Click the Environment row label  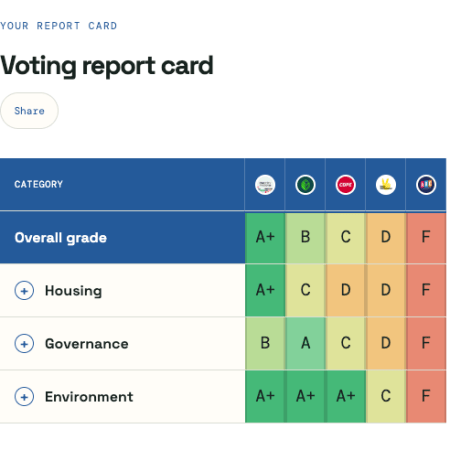[x=89, y=397]
